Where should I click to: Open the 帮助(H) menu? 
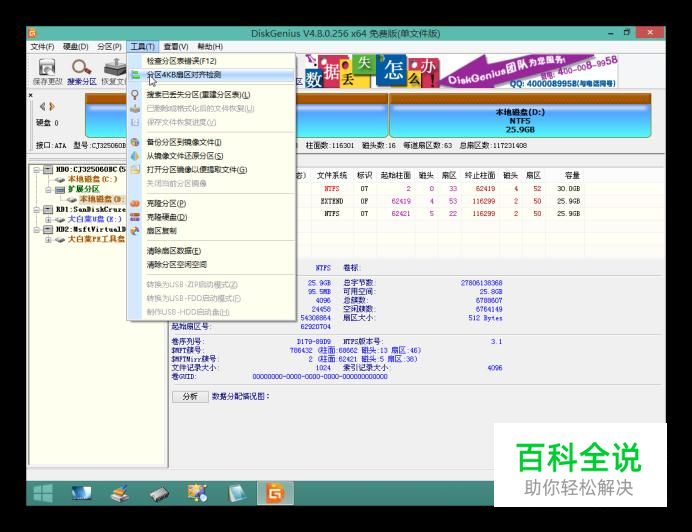coord(210,47)
